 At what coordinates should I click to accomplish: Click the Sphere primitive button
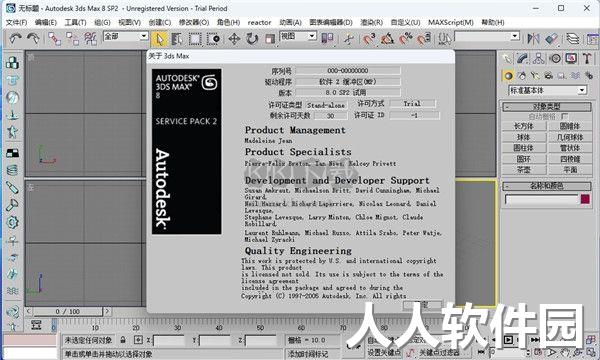(523, 137)
